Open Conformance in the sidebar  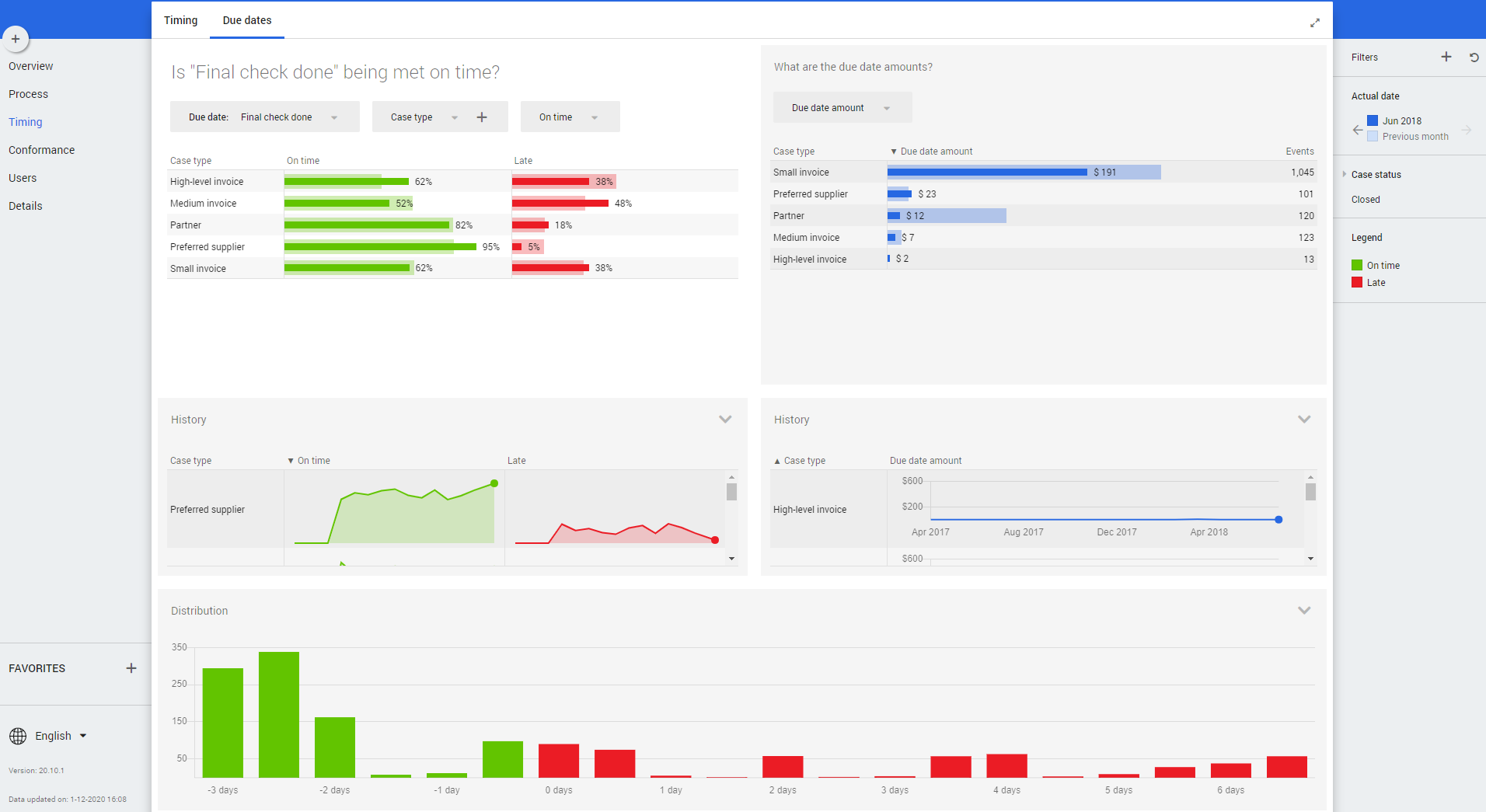[42, 150]
